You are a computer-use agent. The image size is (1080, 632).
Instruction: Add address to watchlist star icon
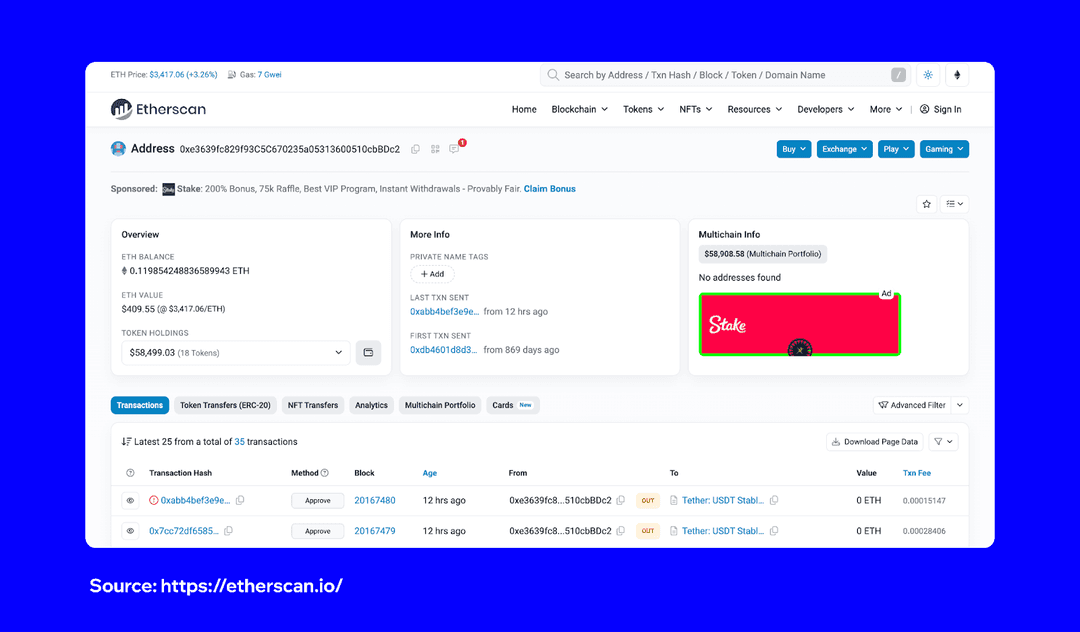click(x=927, y=204)
